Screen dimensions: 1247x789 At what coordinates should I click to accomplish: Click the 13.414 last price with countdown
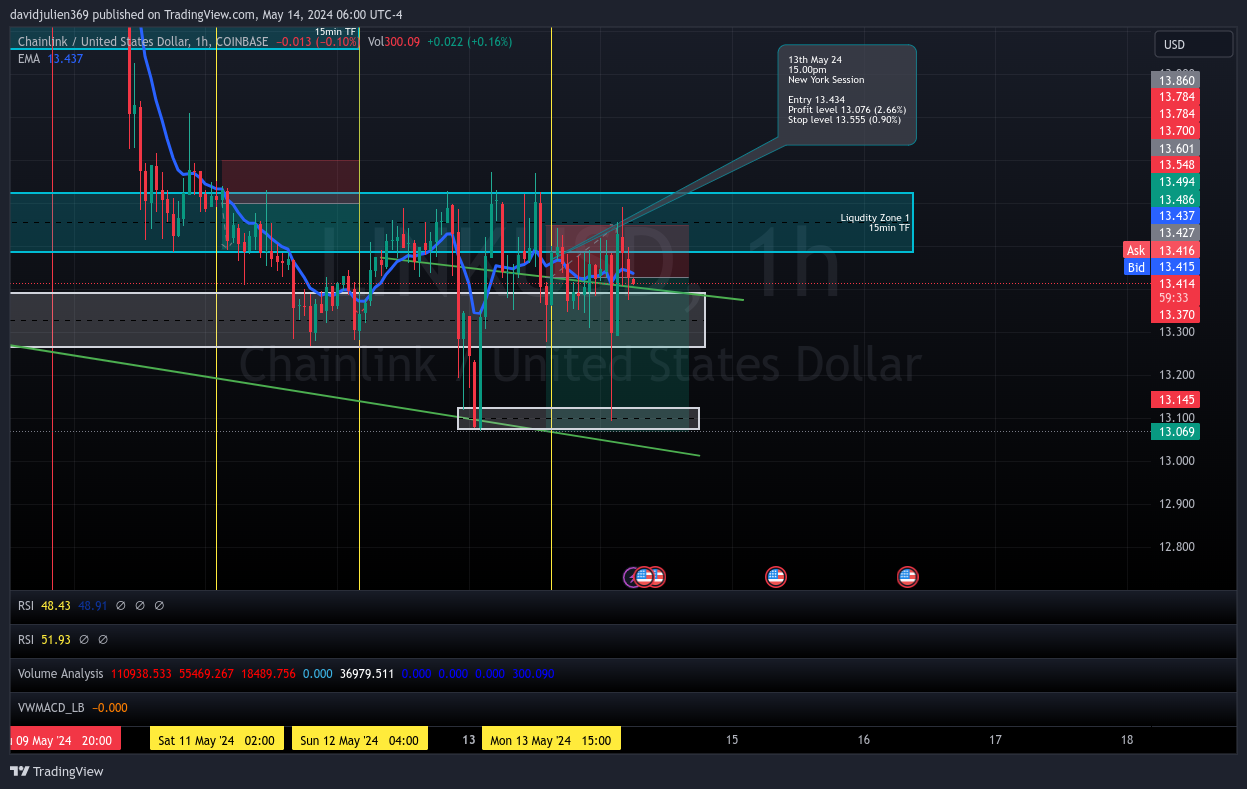pyautogui.click(x=1176, y=290)
